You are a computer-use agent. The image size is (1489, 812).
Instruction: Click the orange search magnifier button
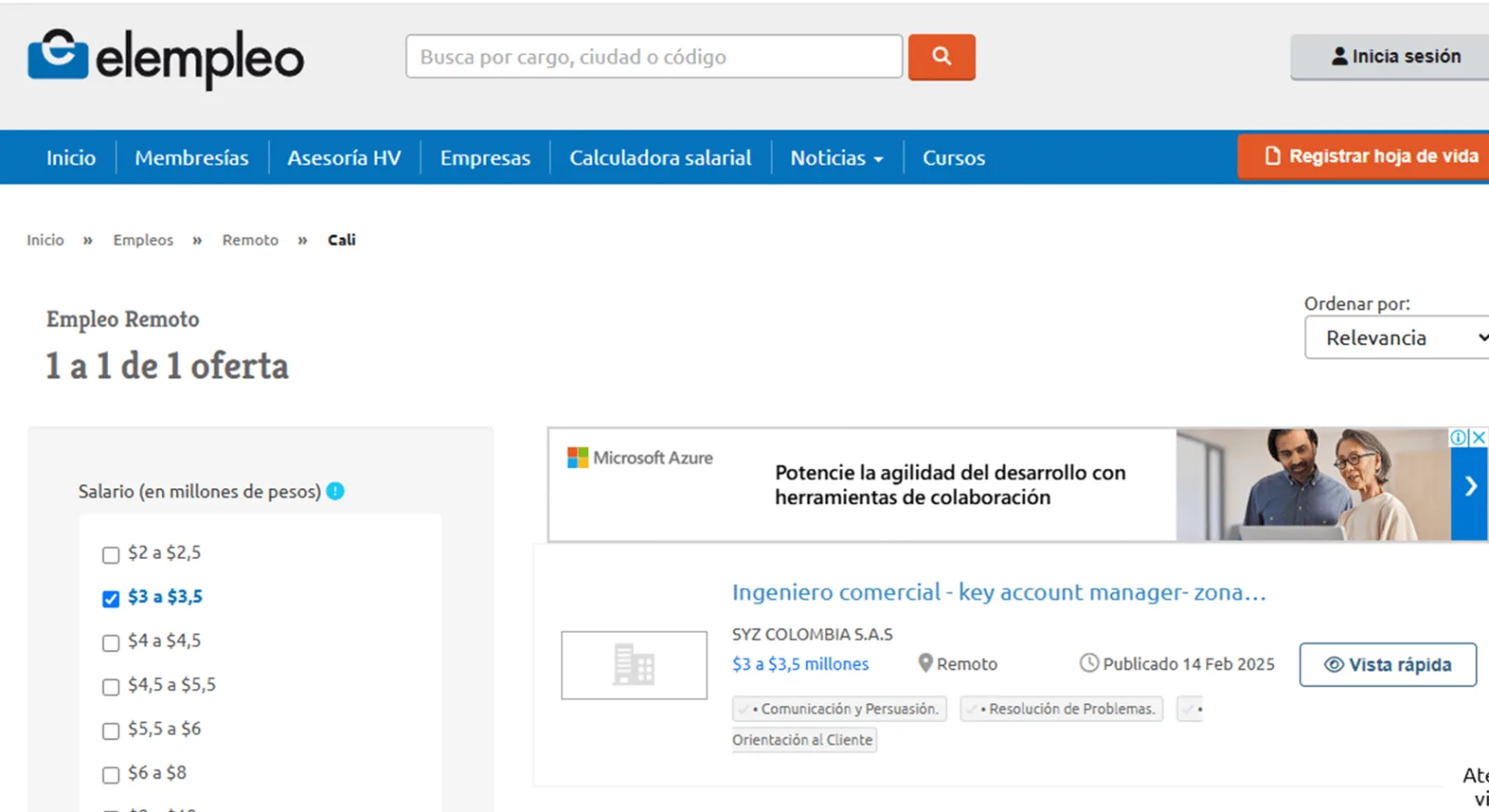click(942, 57)
